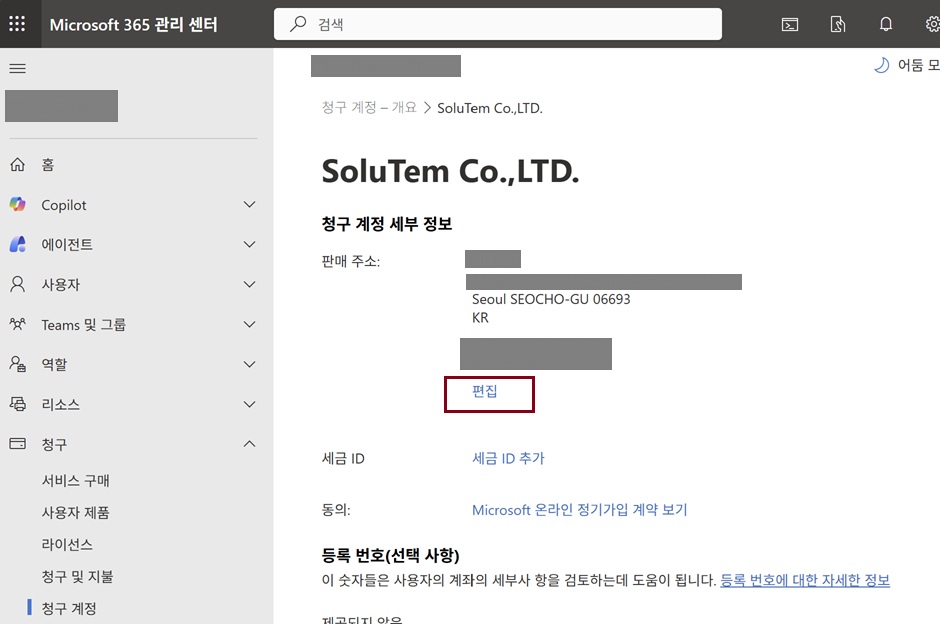Select 청구 계정 menu item
Image resolution: width=940 pixels, height=624 pixels.
pyautogui.click(x=69, y=608)
